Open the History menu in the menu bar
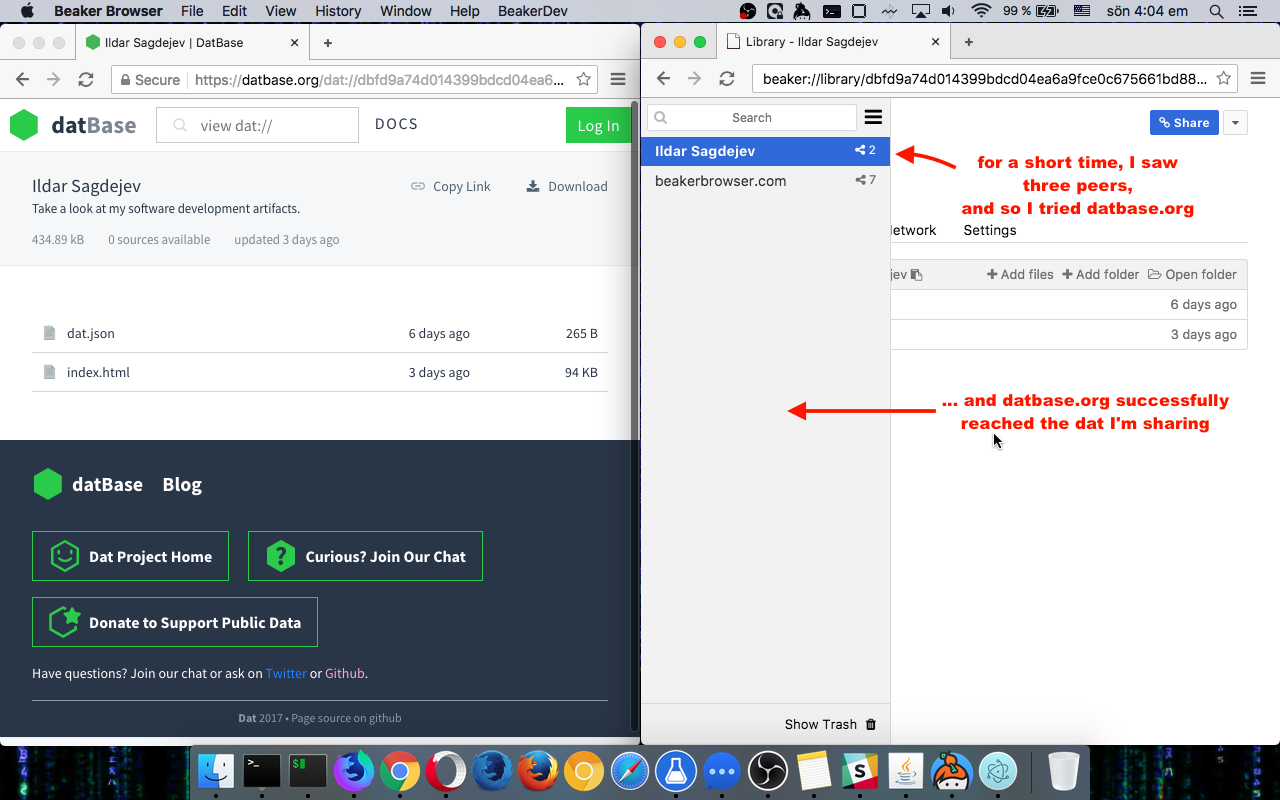This screenshot has width=1280, height=800. click(x=337, y=11)
